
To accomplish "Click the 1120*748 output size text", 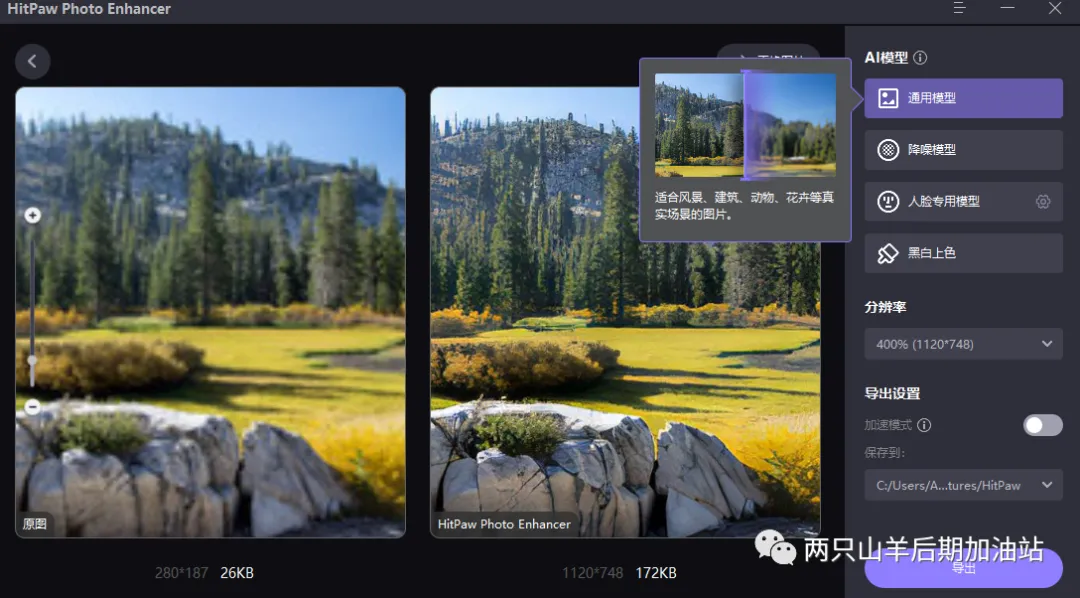I will 592,573.
